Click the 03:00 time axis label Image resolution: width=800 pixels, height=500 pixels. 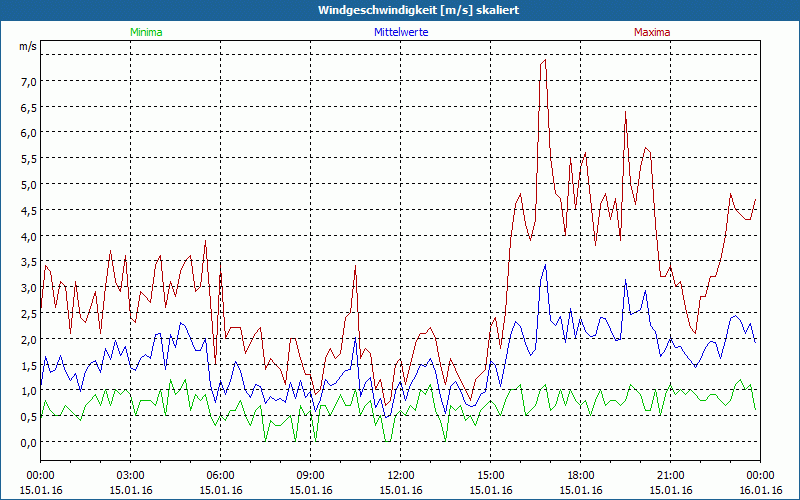[131, 476]
